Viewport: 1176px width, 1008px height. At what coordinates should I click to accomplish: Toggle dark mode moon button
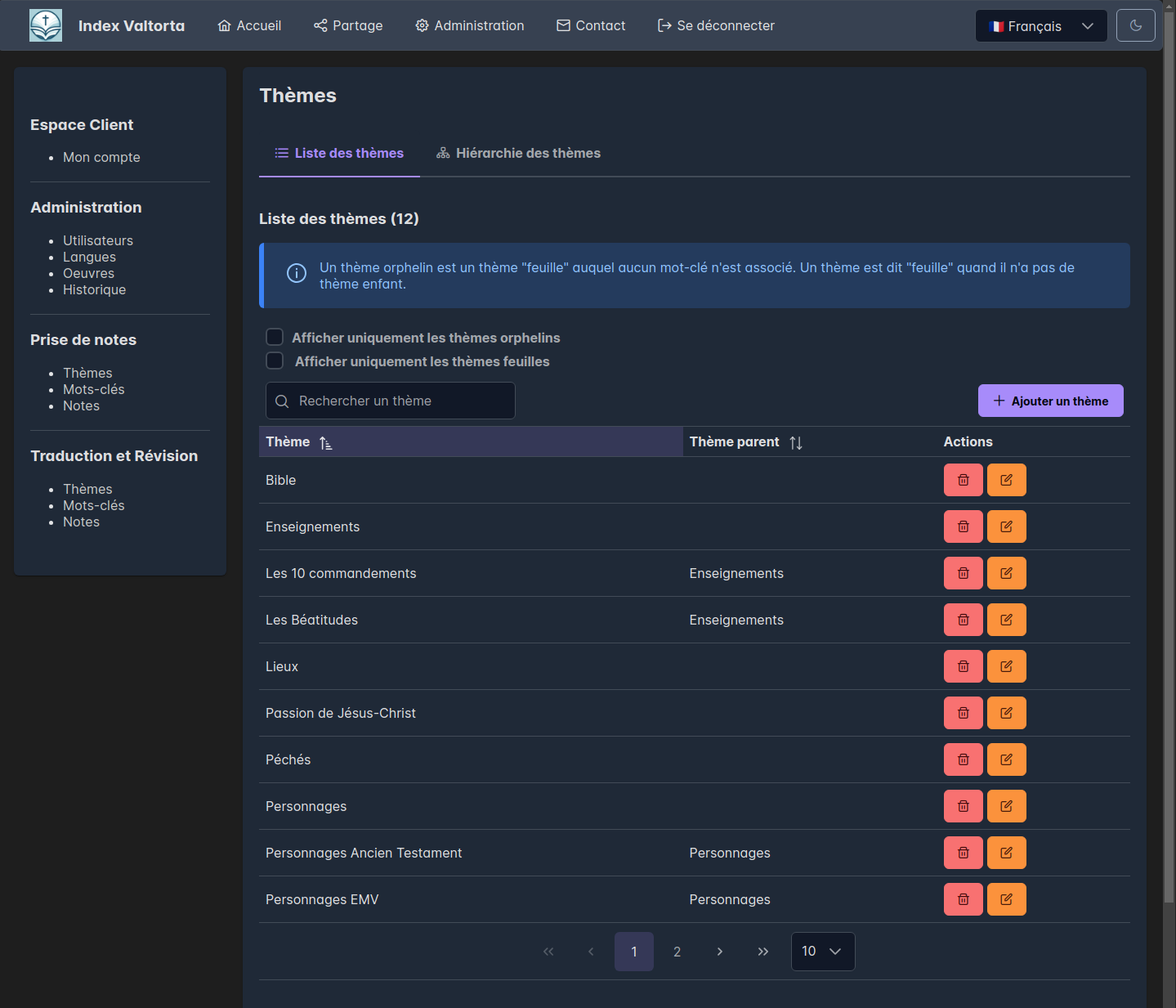(1135, 25)
